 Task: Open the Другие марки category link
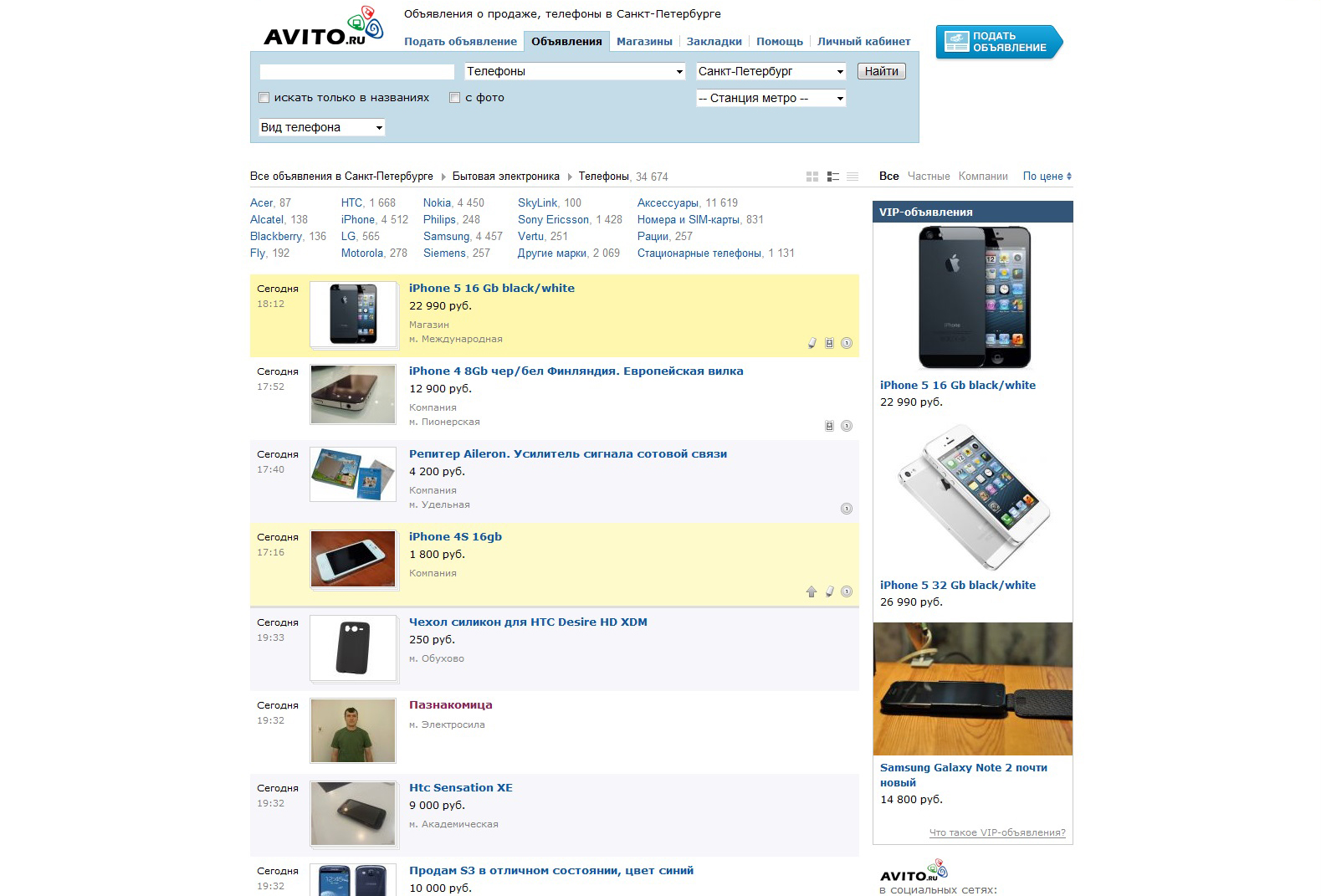tap(552, 253)
